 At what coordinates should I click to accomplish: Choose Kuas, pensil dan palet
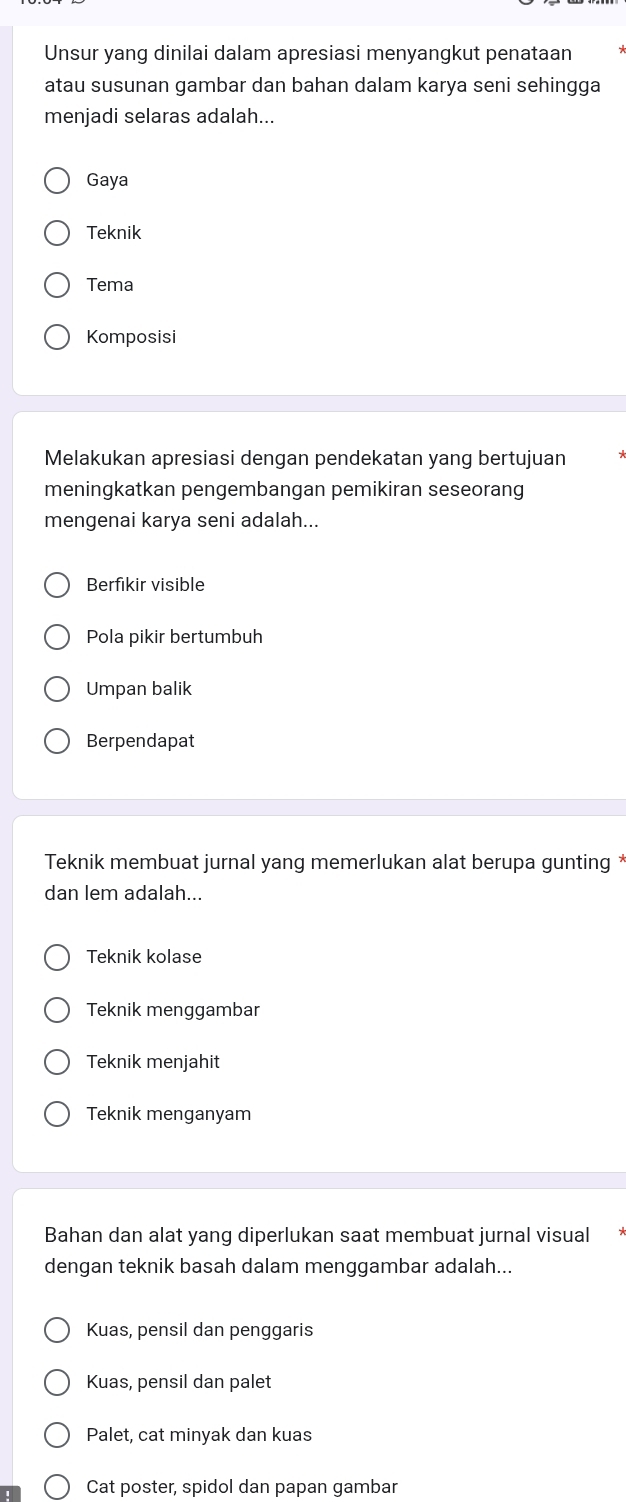pyautogui.click(x=57, y=1382)
